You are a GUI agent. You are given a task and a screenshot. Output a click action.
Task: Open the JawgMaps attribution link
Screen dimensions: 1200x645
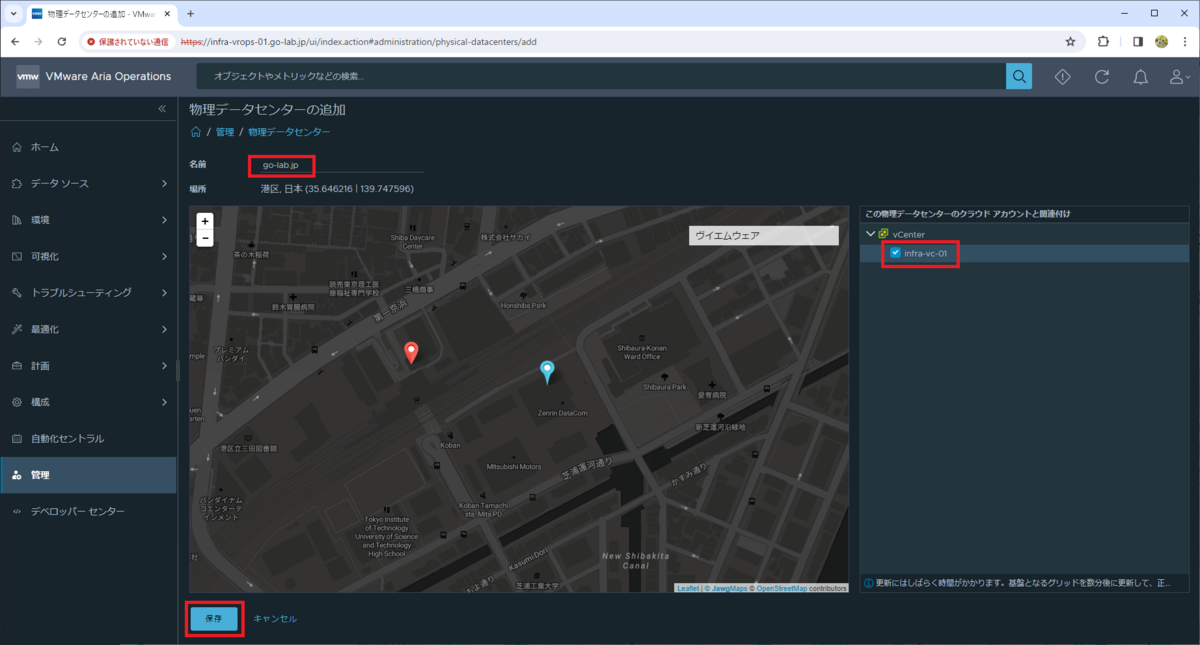point(728,588)
